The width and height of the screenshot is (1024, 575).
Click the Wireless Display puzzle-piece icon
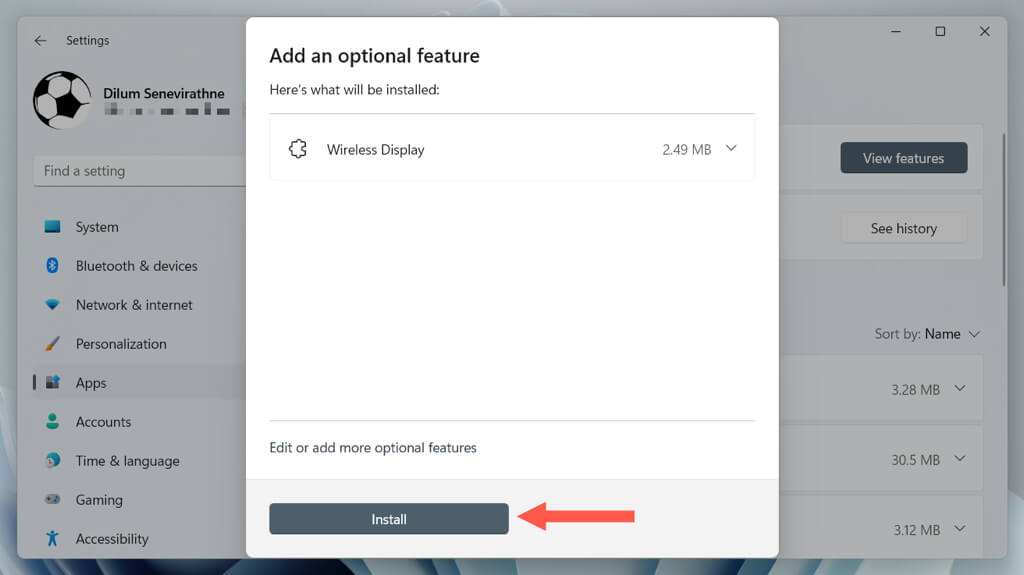point(297,150)
